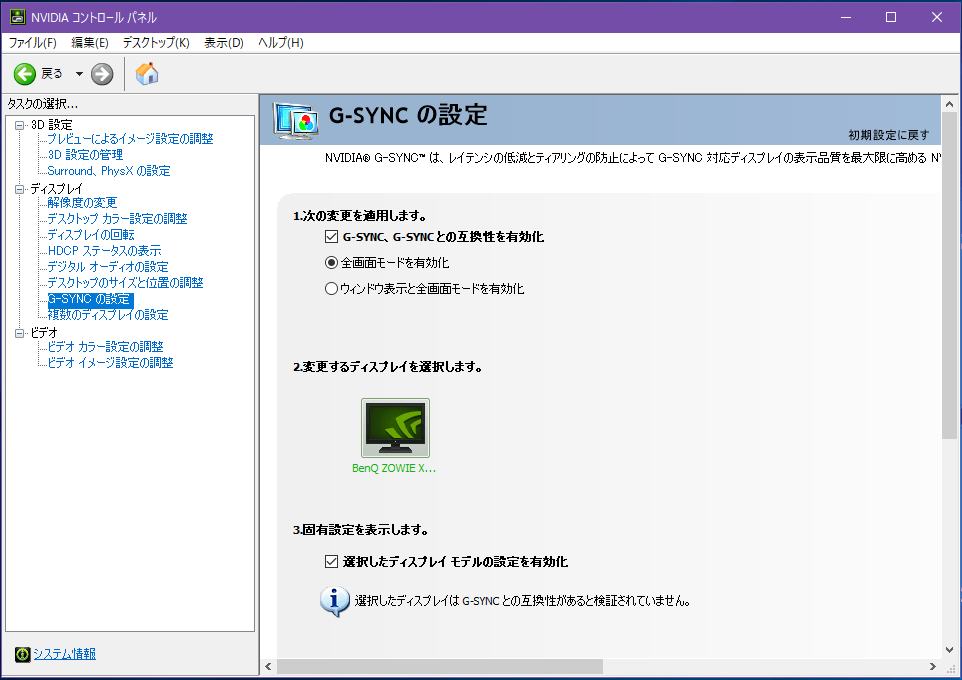The width and height of the screenshot is (962, 680).
Task: Toggle G-SYNC、G-SYNC との互換性を有効化 checkbox
Action: 331,237
